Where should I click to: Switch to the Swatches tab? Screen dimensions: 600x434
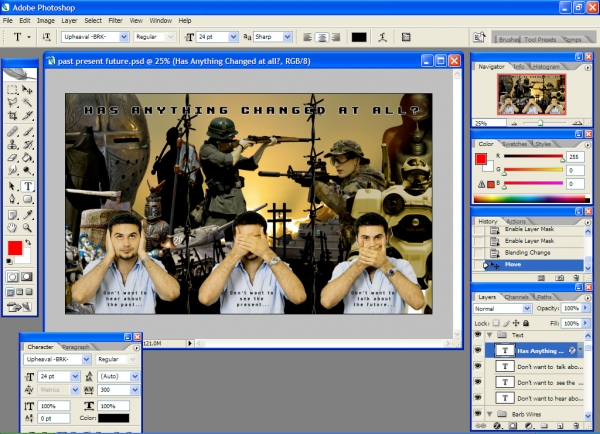(514, 144)
